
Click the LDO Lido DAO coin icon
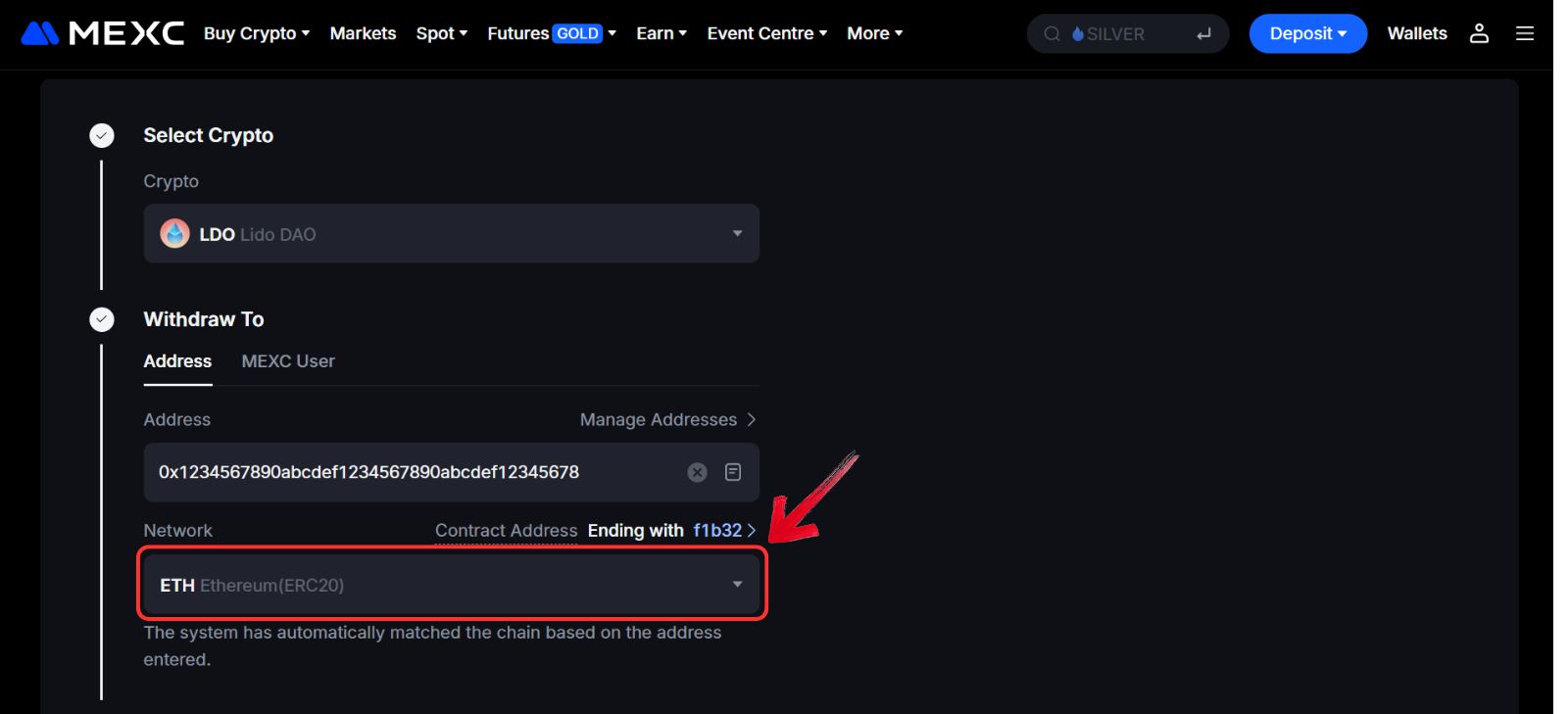pos(174,234)
